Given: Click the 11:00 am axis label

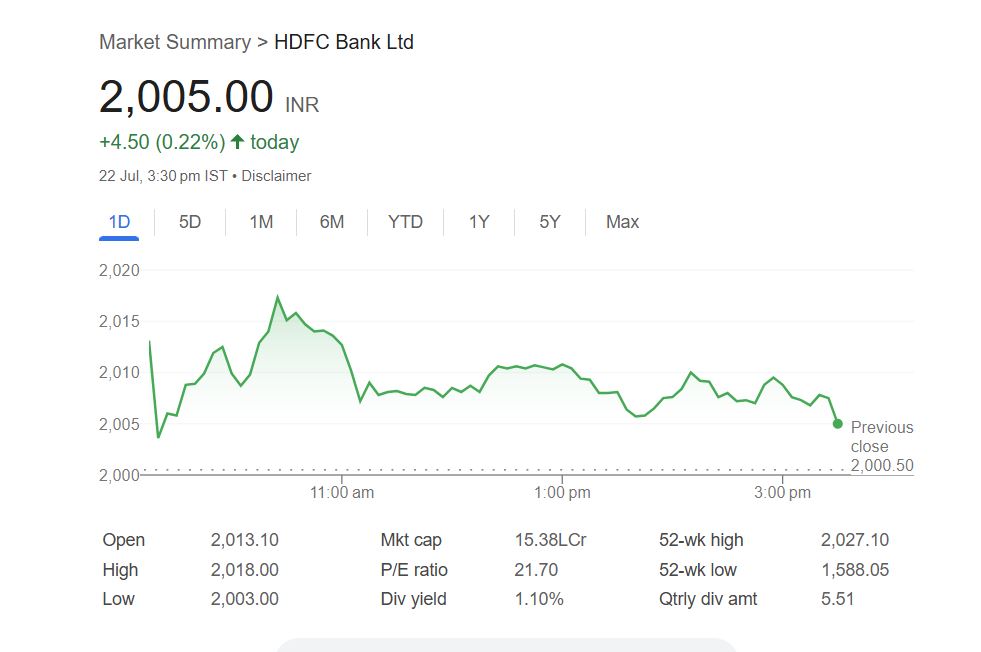Looking at the screenshot, I should [x=342, y=492].
